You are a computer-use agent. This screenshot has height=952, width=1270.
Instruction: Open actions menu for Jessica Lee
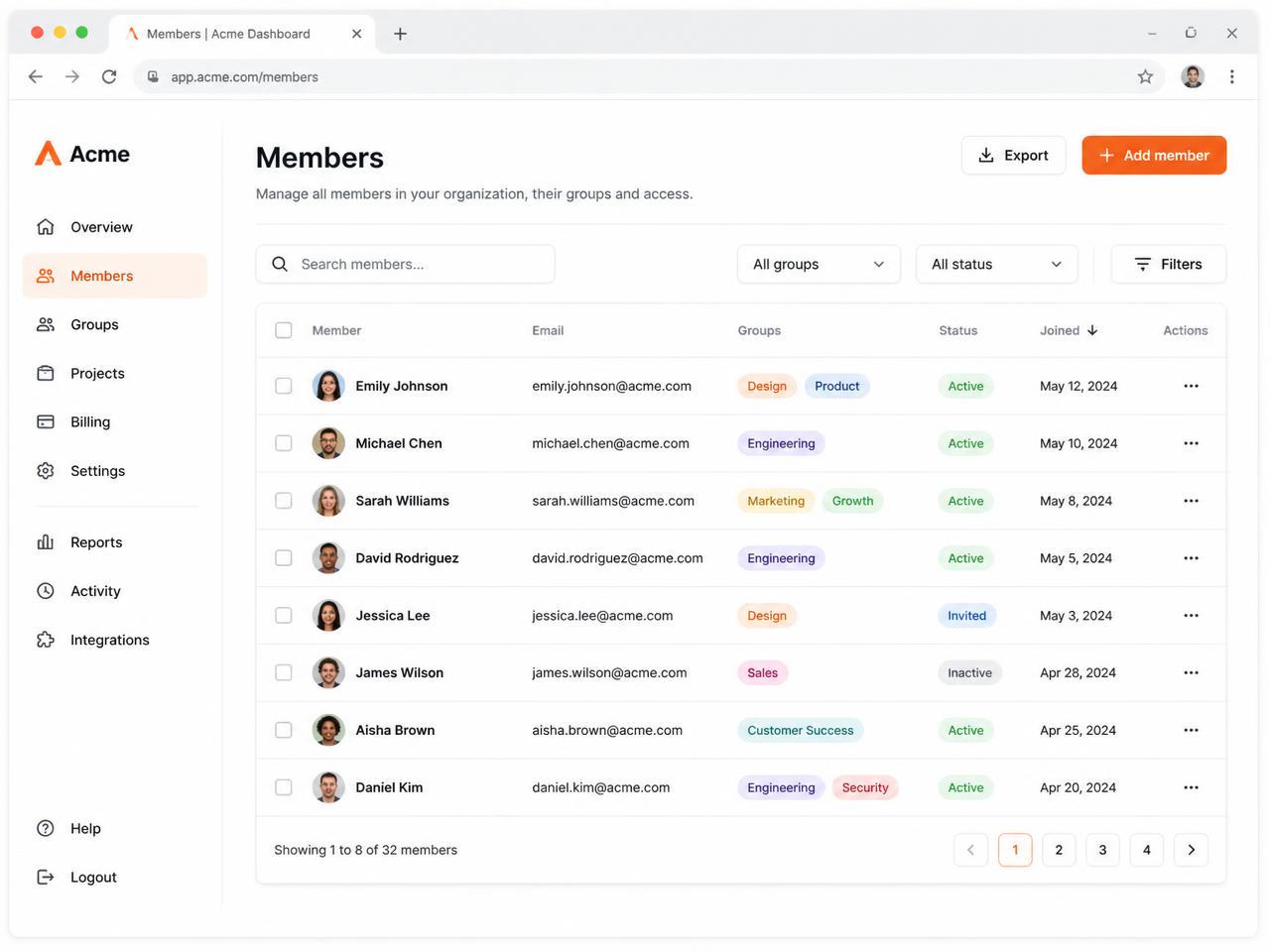coord(1191,616)
